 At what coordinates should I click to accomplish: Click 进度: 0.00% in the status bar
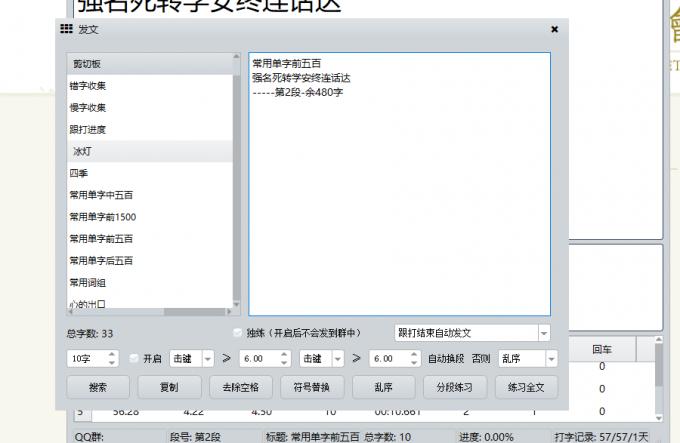pyautogui.click(x=486, y=437)
